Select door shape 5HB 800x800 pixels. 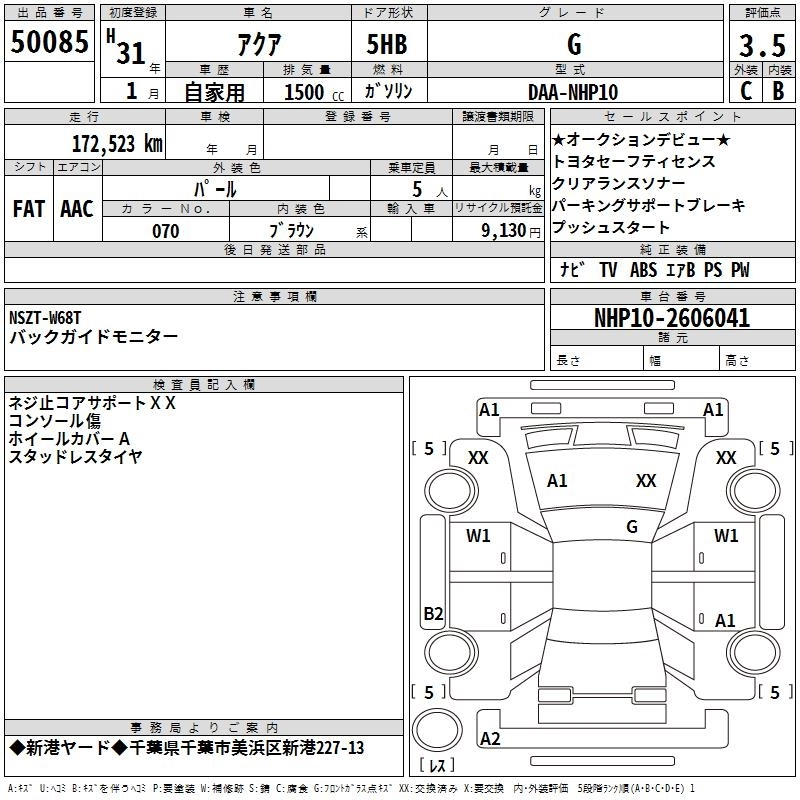(x=387, y=44)
